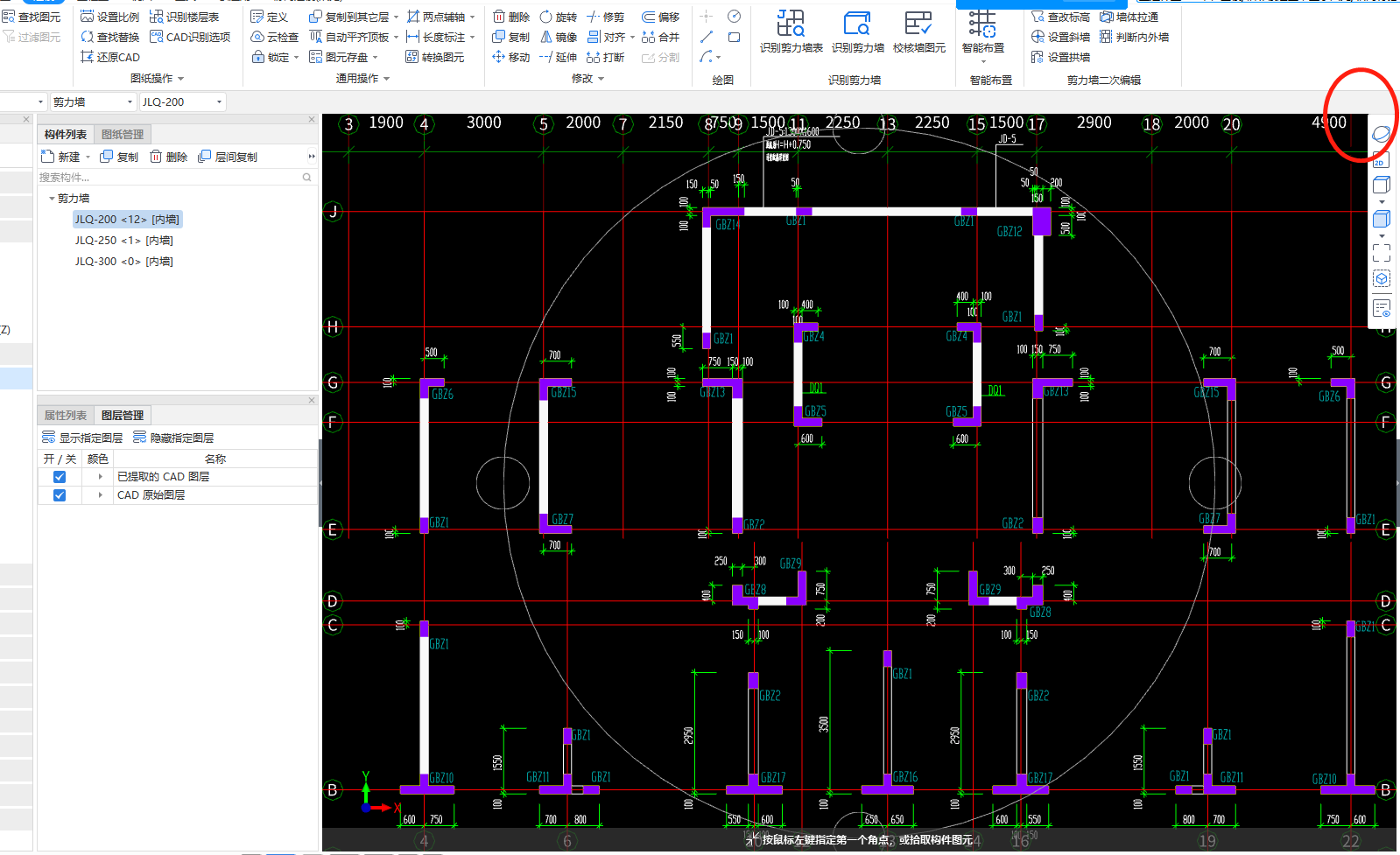Viewport: 1400px width, 855px height.
Task: Close the component list panel
Action: click(x=312, y=120)
